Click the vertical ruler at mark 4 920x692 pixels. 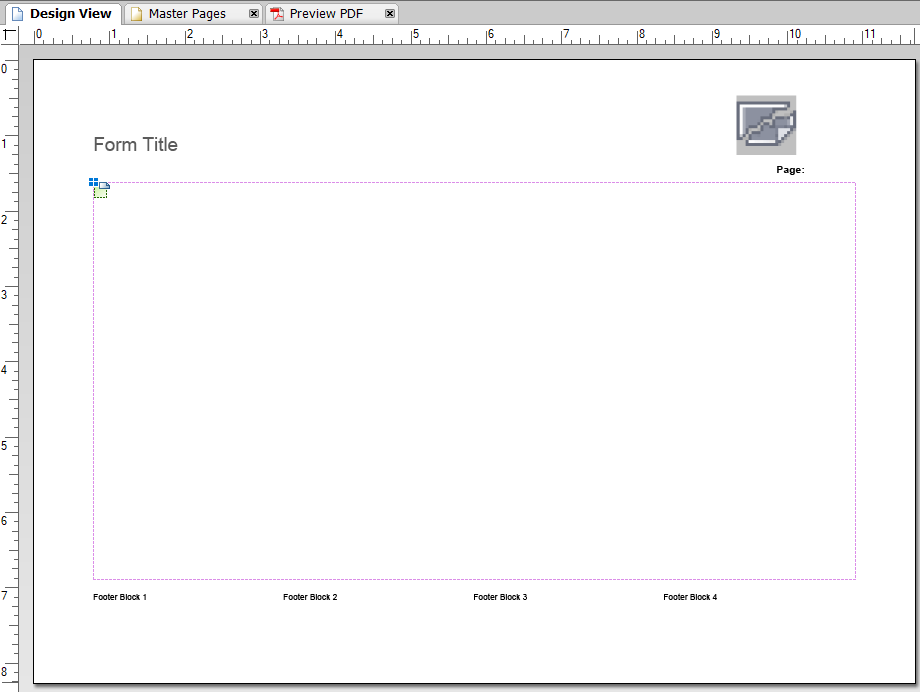pyautogui.click(x=6, y=370)
